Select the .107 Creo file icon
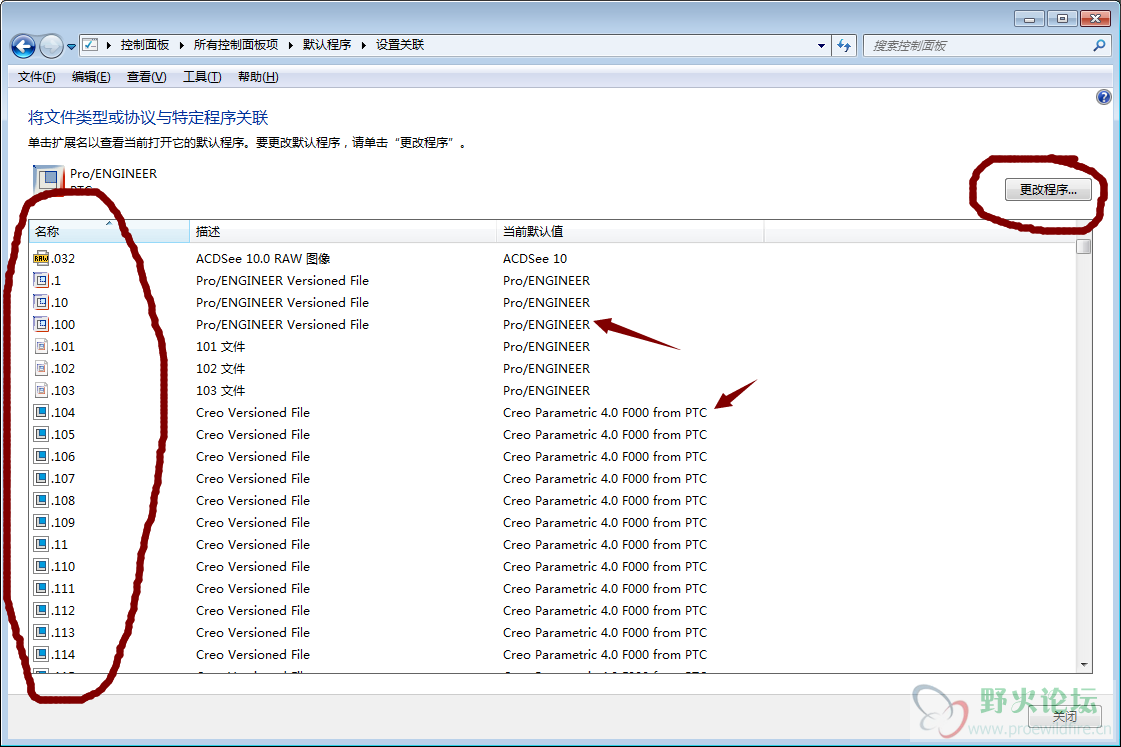 pyautogui.click(x=41, y=479)
